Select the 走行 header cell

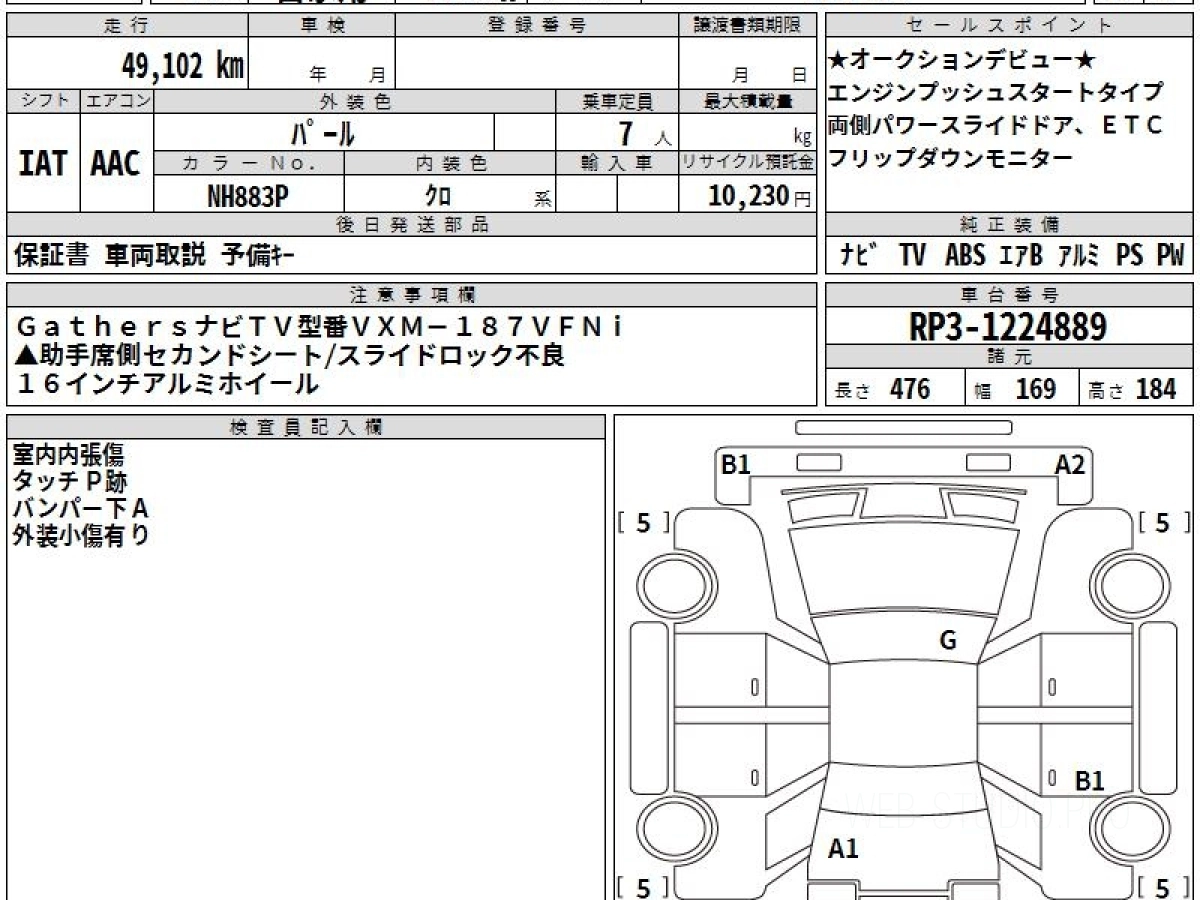[x=126, y=26]
